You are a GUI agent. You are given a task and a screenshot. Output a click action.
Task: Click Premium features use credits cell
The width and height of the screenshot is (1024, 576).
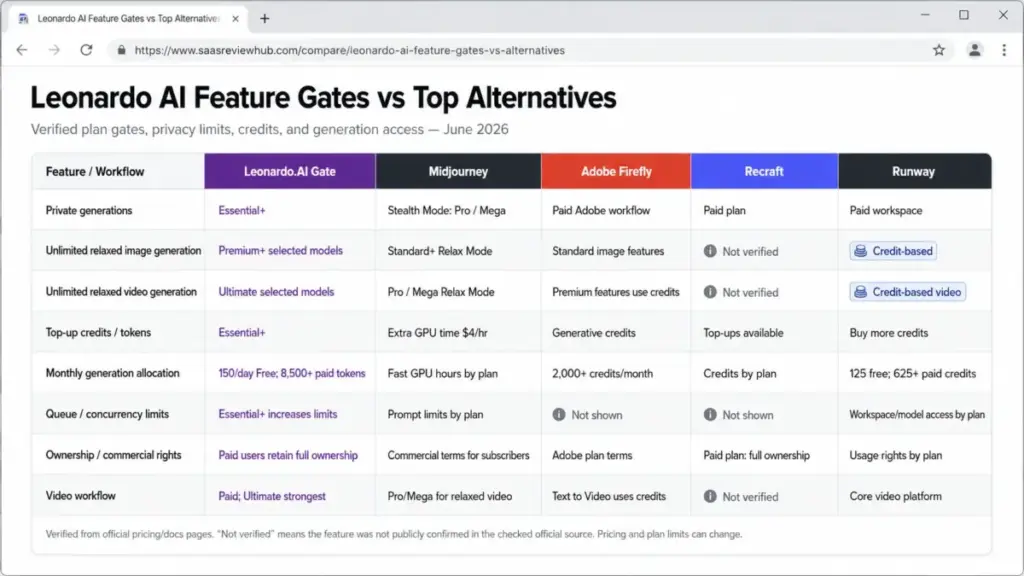[616, 292]
